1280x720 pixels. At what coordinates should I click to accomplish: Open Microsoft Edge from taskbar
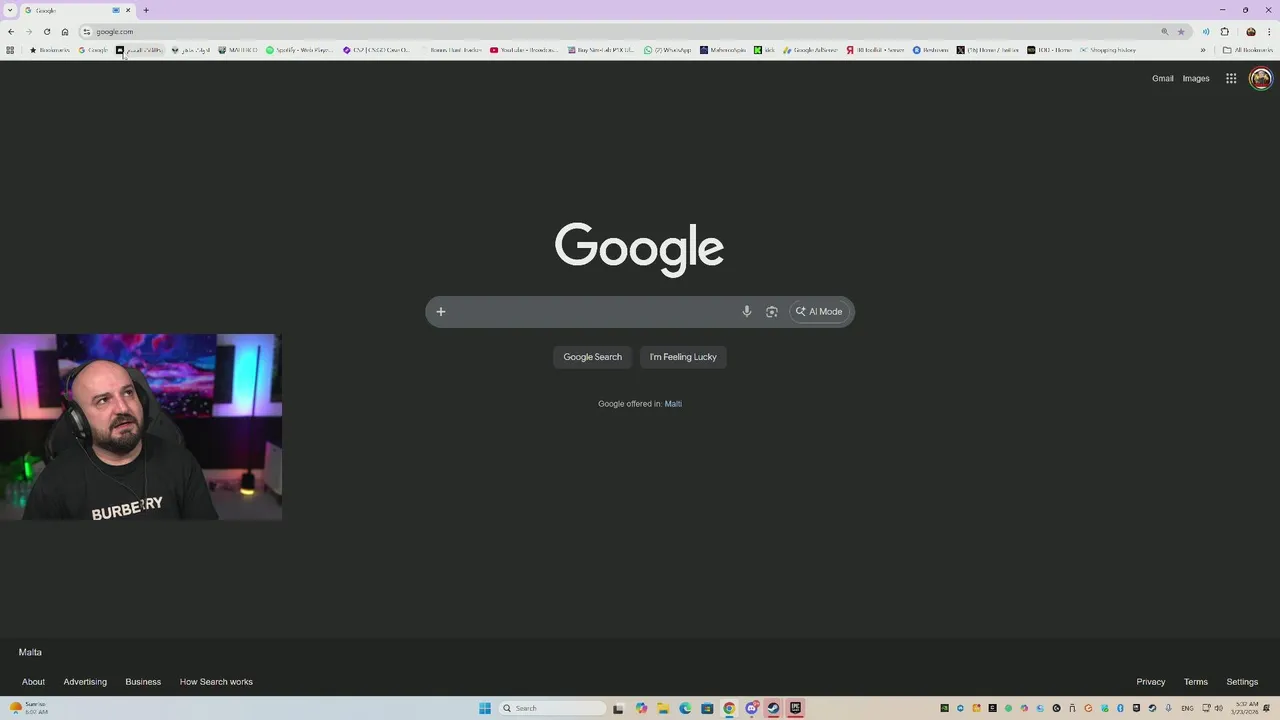[685, 708]
